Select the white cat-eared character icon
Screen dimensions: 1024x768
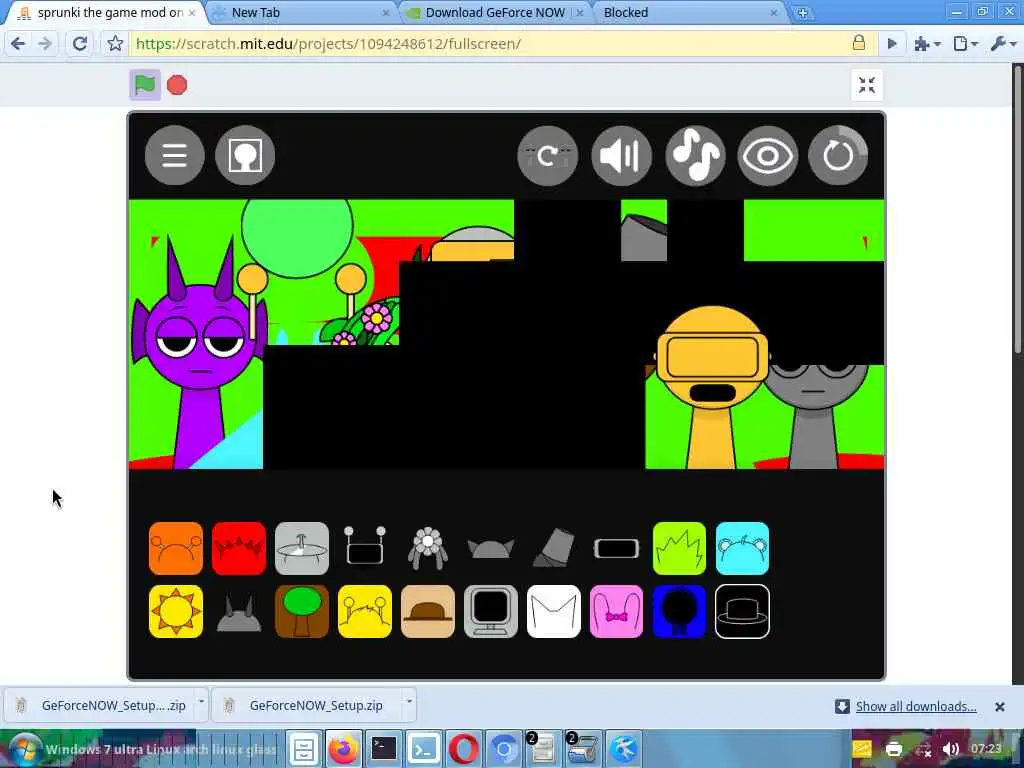[x=554, y=611]
